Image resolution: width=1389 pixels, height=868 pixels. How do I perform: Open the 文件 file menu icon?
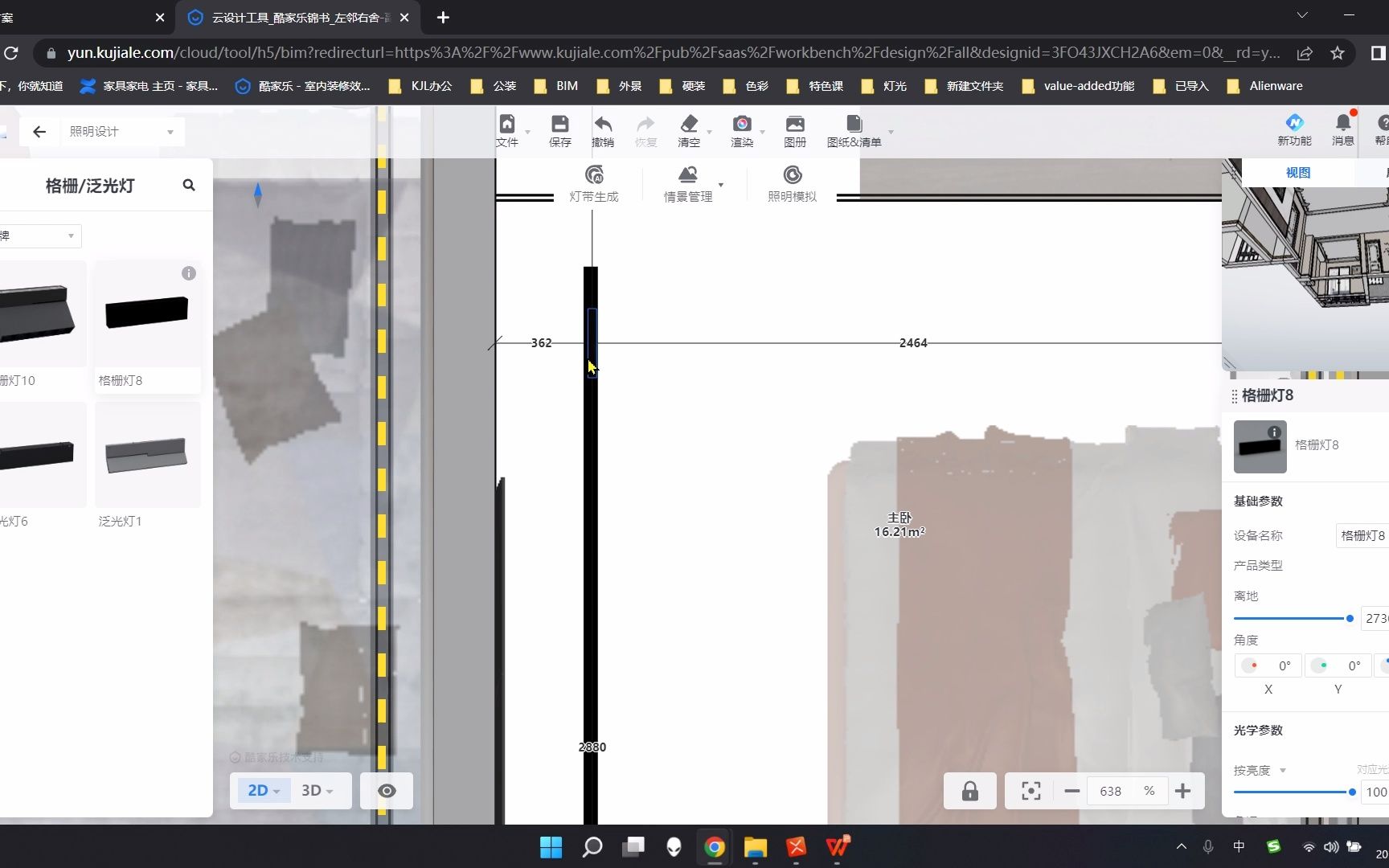(506, 124)
